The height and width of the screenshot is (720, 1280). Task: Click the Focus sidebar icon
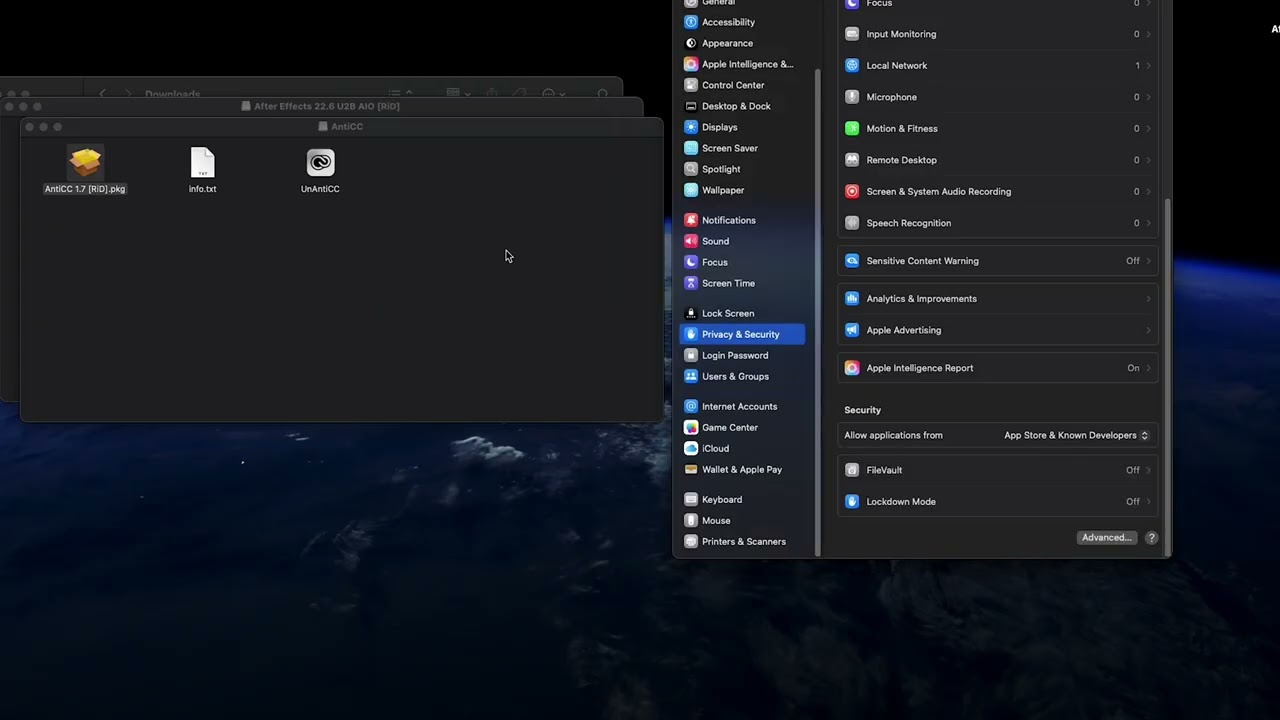(691, 262)
